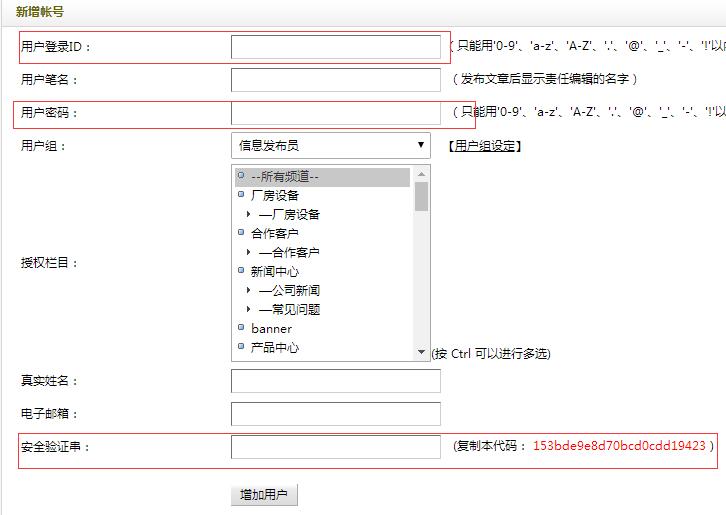Click the 新增帐号 heading
Image resolution: width=726 pixels, height=515 pixels.
click(x=39, y=12)
